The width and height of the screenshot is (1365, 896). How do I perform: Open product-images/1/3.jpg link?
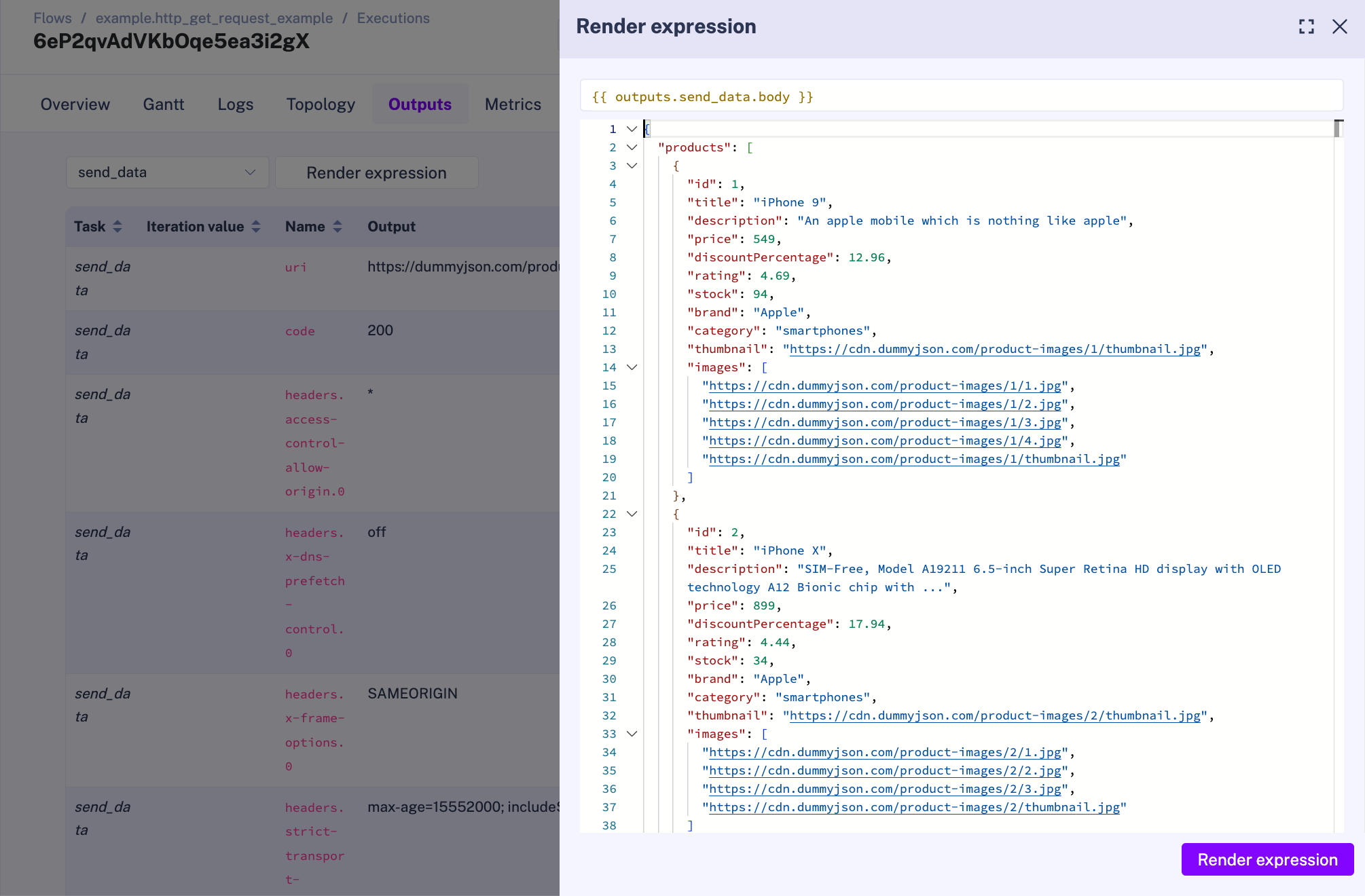pos(885,422)
